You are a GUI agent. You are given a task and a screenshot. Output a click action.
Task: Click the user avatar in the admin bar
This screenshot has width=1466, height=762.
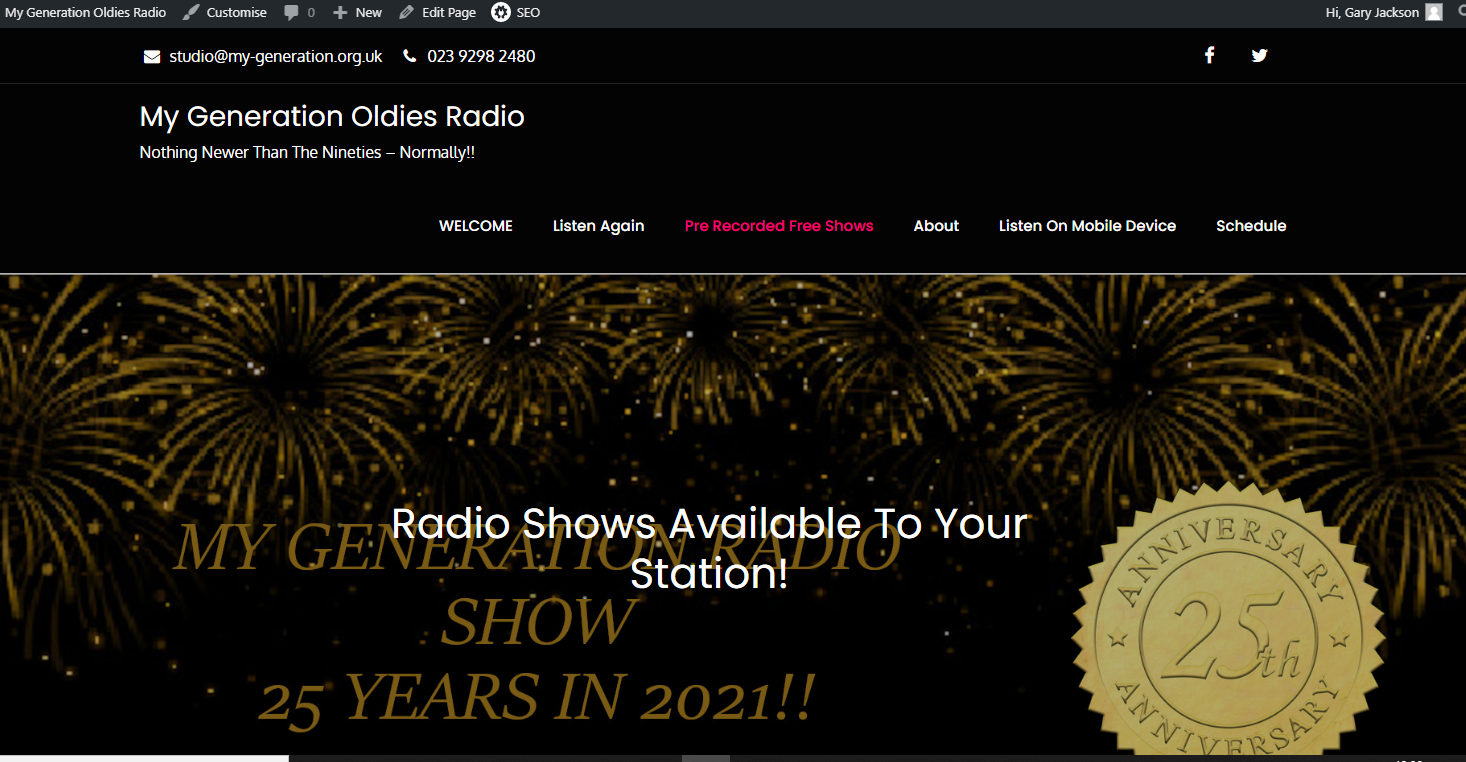point(1434,13)
